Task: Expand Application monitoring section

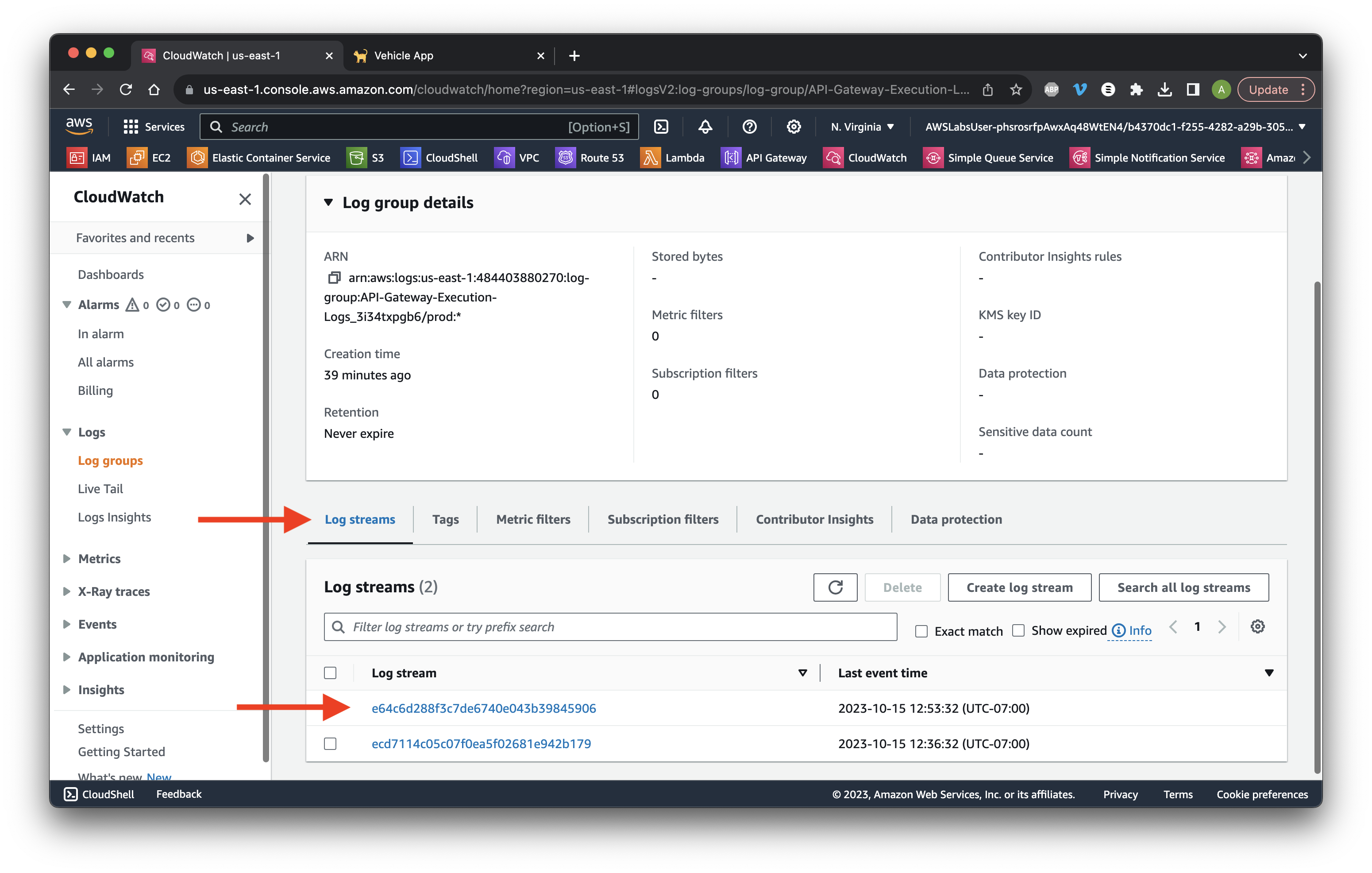Action: [x=67, y=657]
